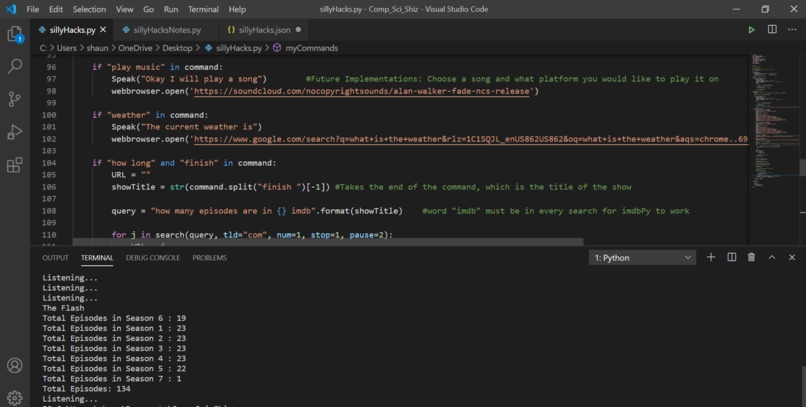
Task: Click 'The Flash' terminal output line
Action: pos(63,308)
